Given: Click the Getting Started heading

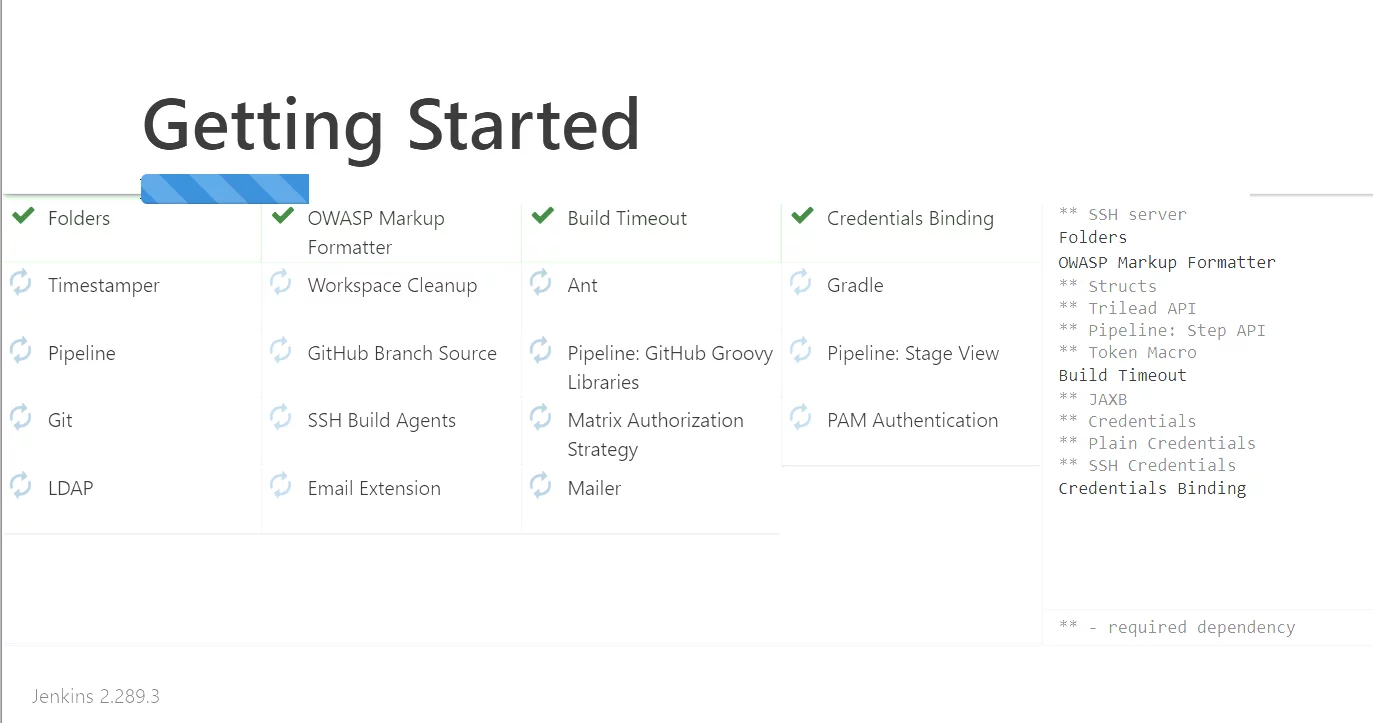Looking at the screenshot, I should [x=391, y=125].
